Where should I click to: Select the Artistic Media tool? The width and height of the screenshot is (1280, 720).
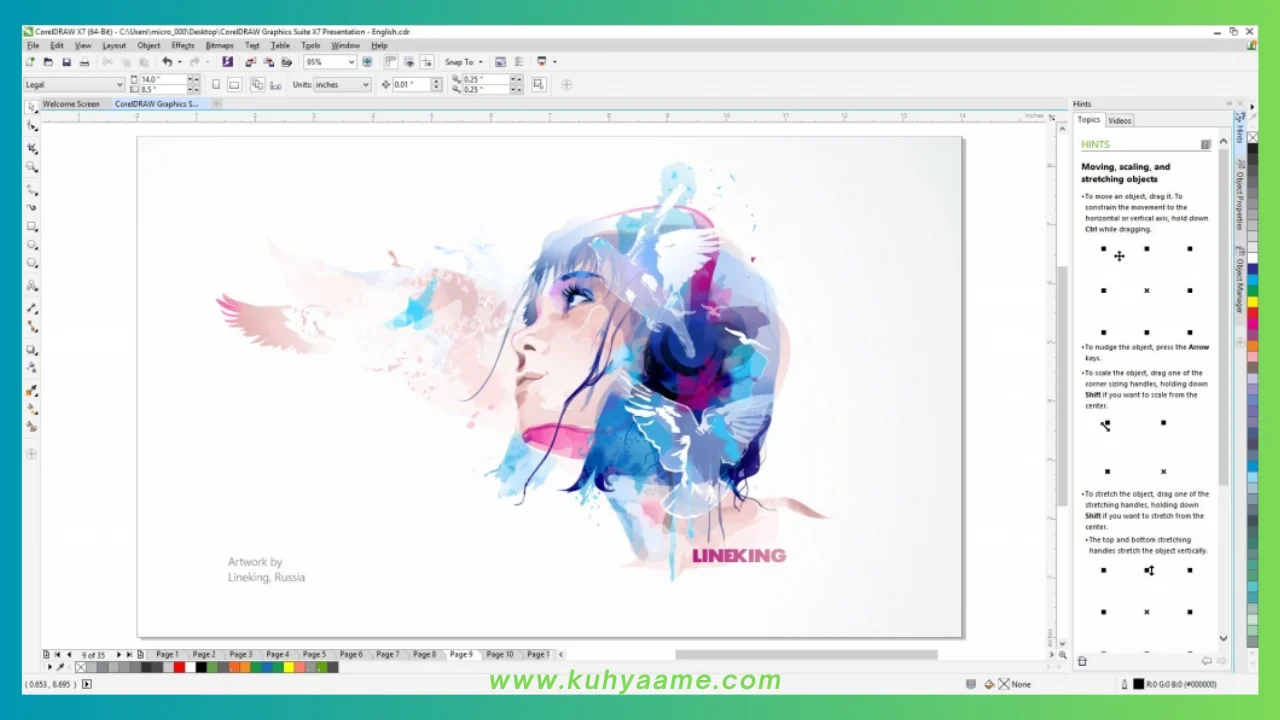click(32, 207)
